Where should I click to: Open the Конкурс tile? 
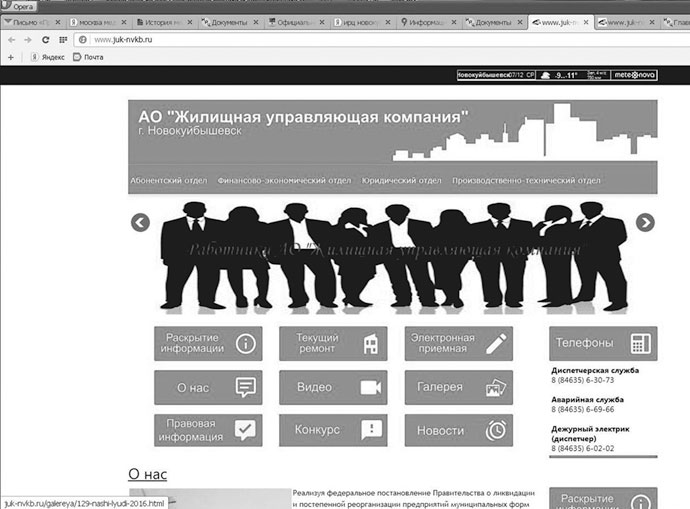click(x=333, y=430)
